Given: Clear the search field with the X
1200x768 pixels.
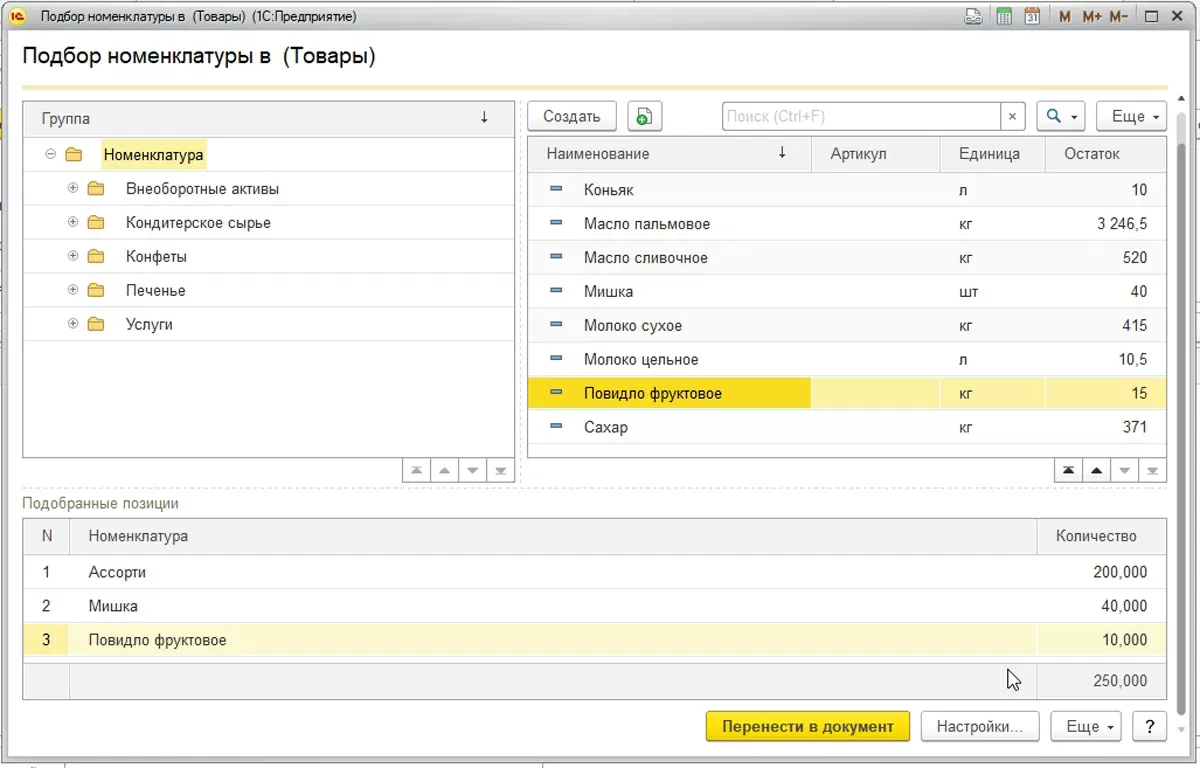Looking at the screenshot, I should 1013,117.
